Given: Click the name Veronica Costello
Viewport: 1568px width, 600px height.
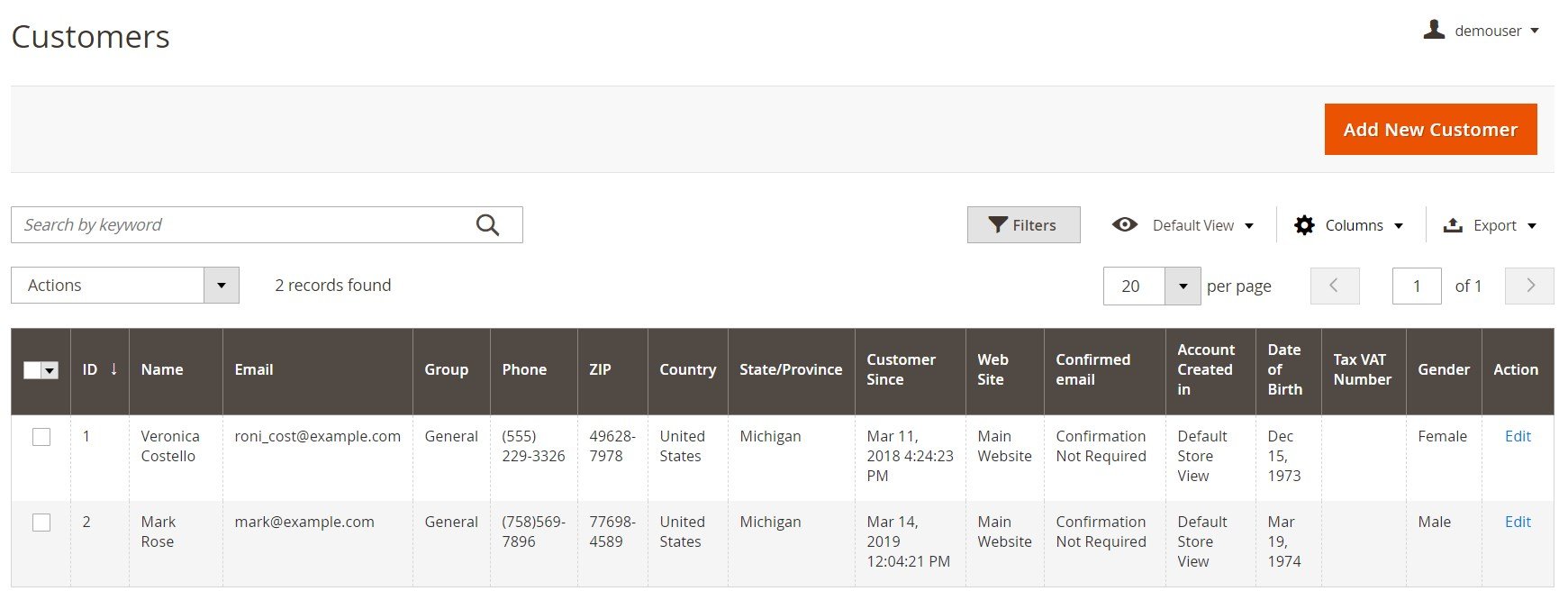Looking at the screenshot, I should click(170, 446).
